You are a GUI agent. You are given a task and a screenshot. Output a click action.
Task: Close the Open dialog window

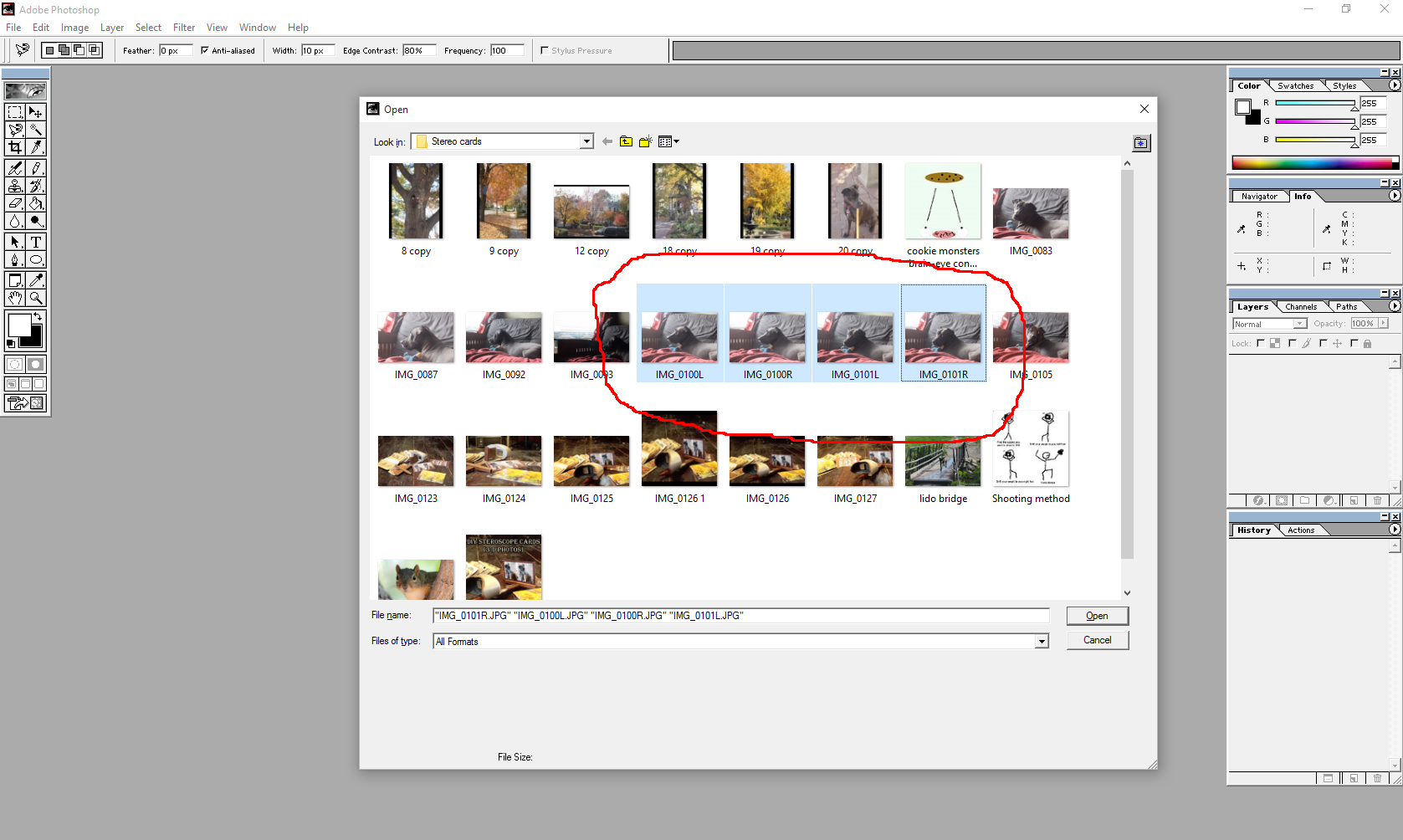coord(1144,109)
